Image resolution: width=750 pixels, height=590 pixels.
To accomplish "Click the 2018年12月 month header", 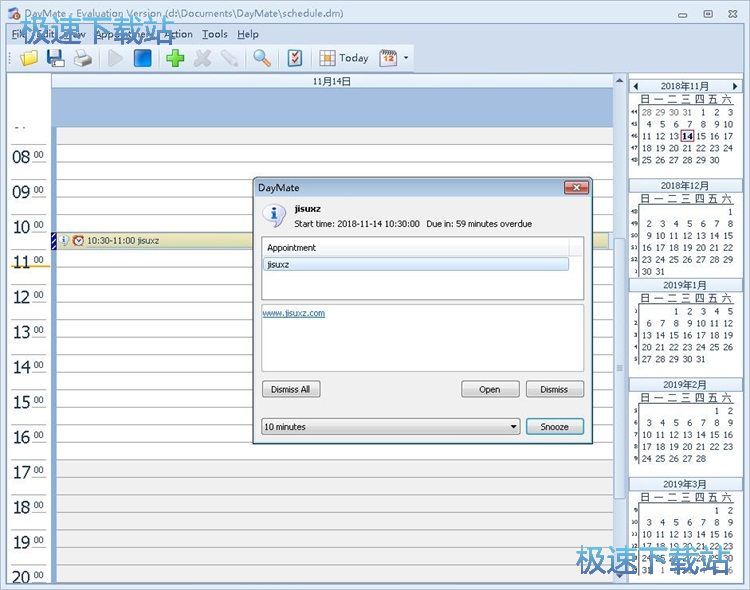I will pyautogui.click(x=684, y=186).
